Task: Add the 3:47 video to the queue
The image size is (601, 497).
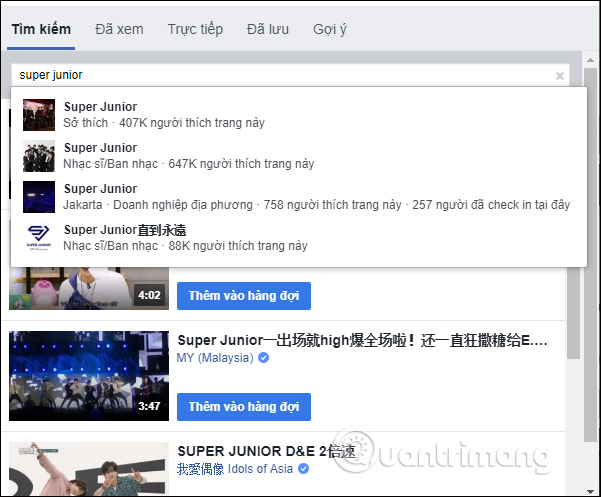Action: click(x=244, y=407)
